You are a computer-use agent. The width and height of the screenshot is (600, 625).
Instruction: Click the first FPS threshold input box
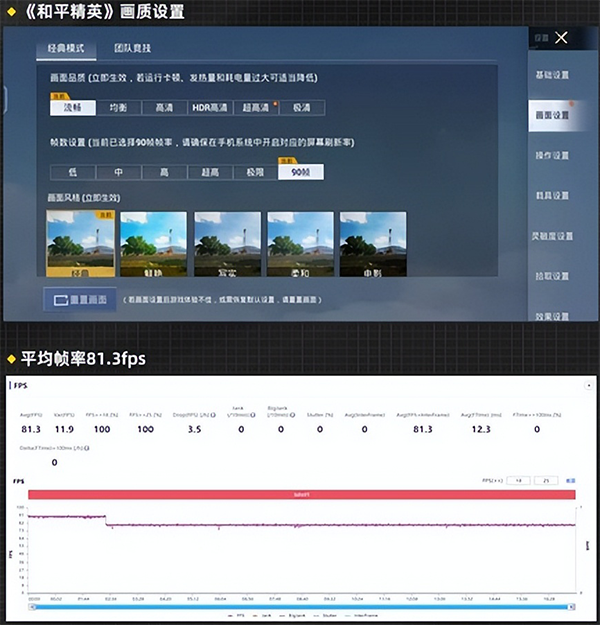(519, 481)
